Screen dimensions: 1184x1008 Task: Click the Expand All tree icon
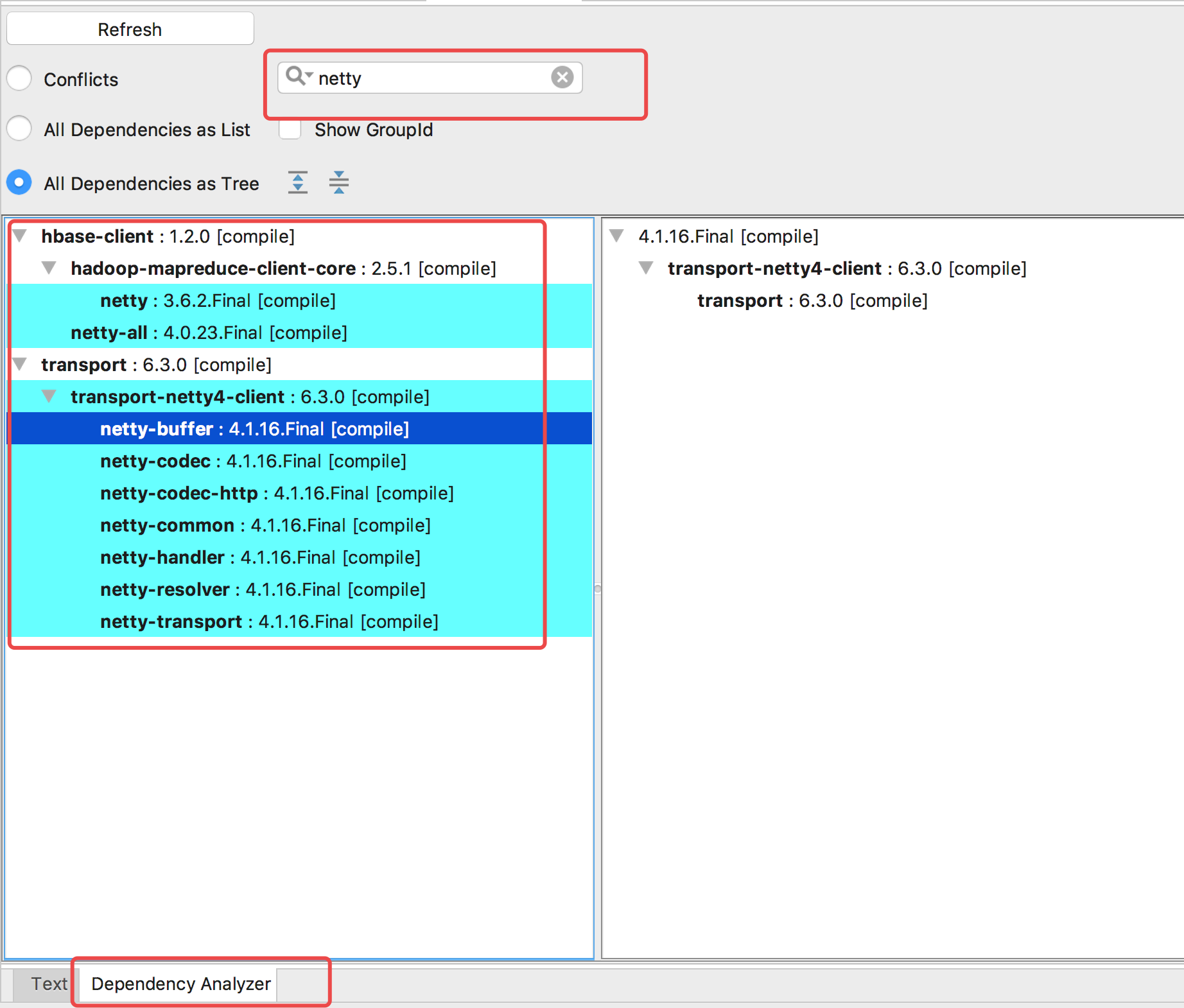(x=298, y=182)
